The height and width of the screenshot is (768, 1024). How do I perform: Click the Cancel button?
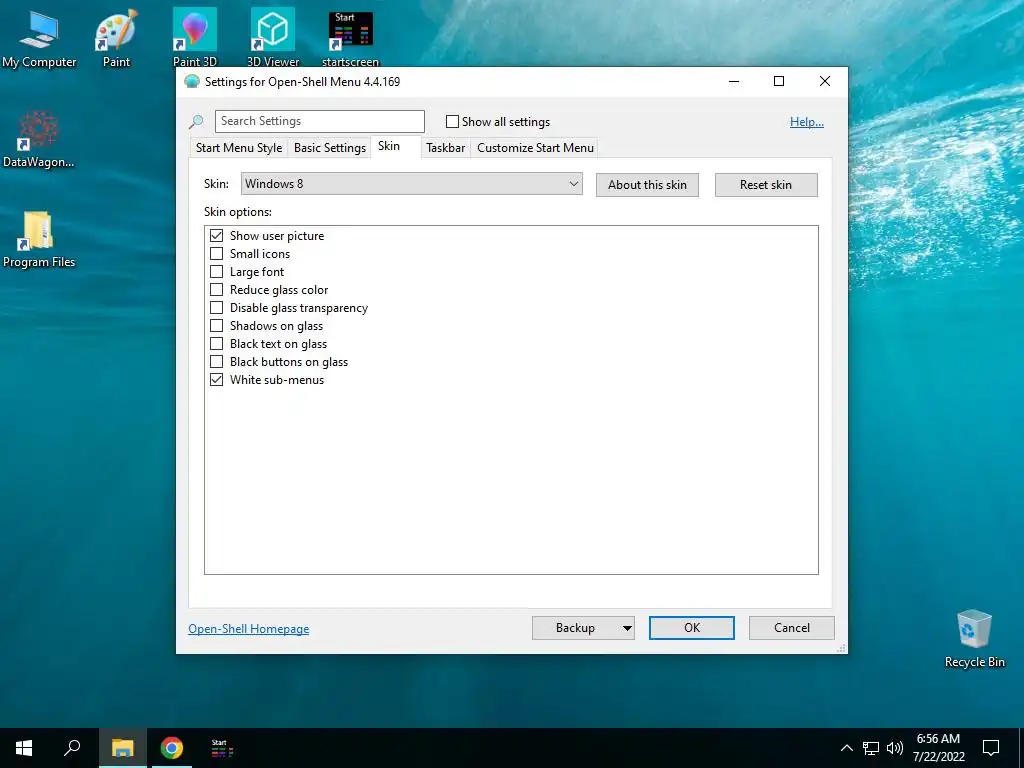tap(792, 628)
